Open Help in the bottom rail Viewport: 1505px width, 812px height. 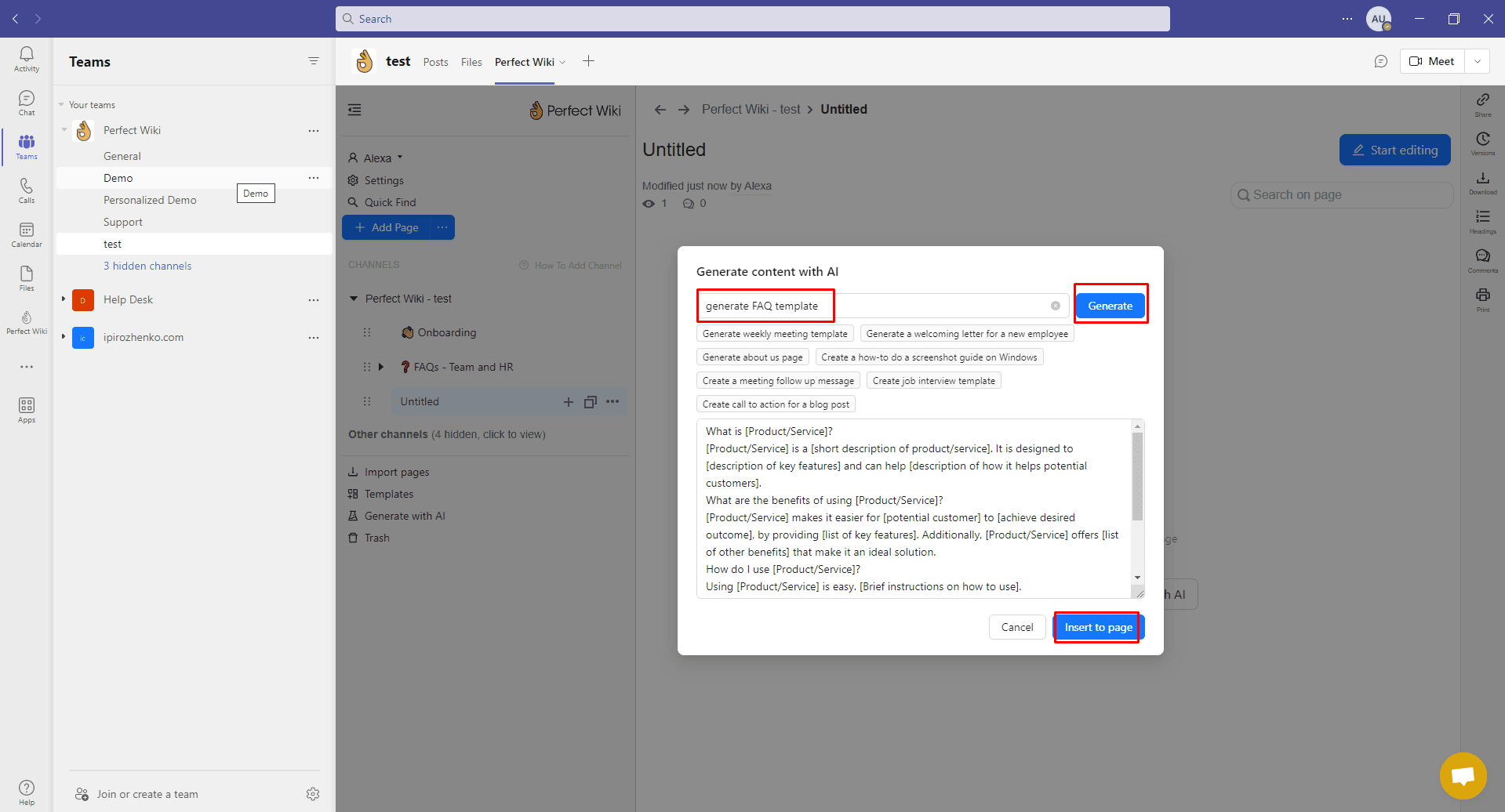point(27,792)
